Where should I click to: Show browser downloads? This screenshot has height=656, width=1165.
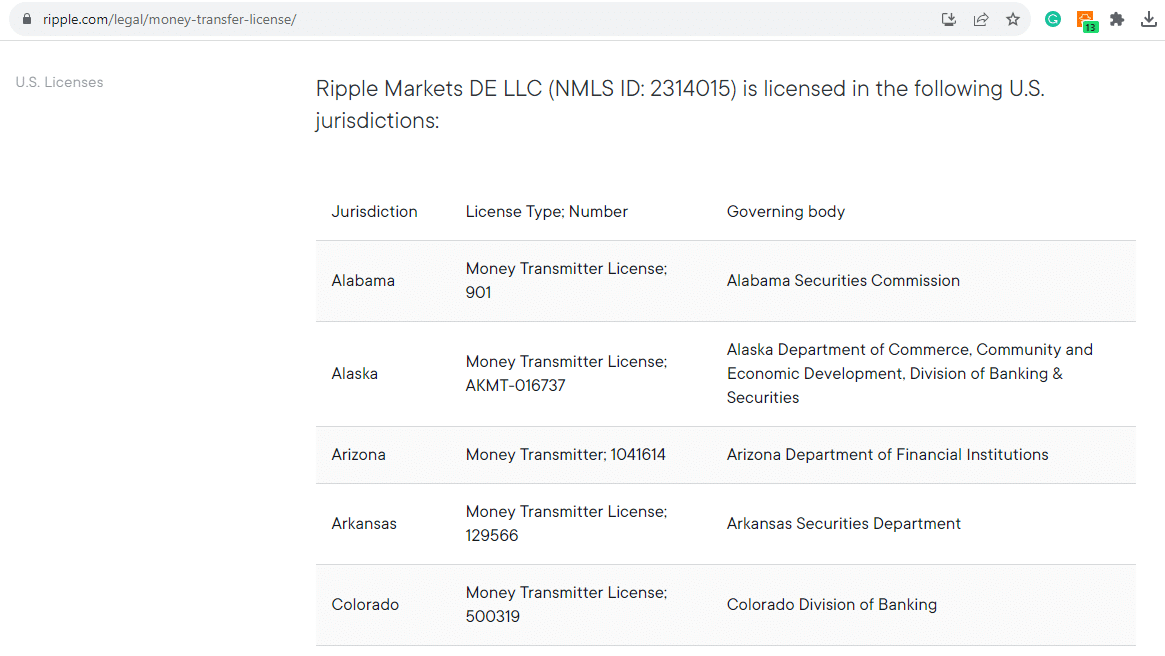point(1149,19)
